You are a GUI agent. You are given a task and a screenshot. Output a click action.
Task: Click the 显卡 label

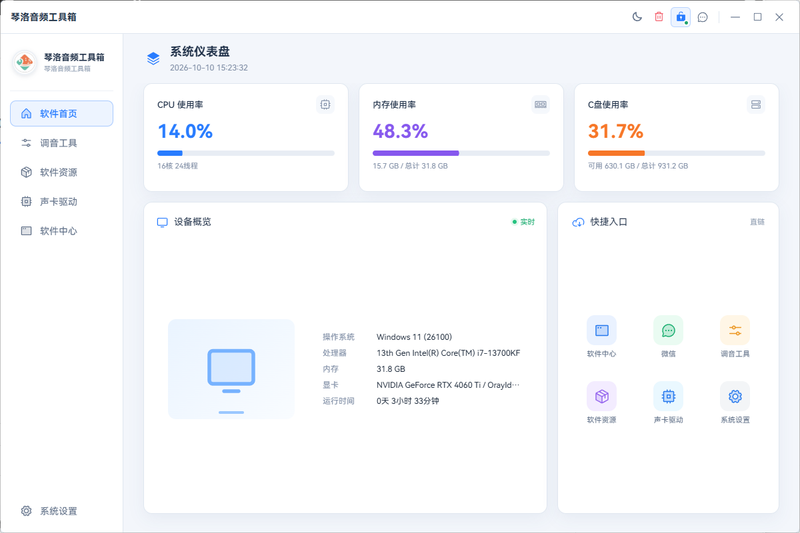click(x=330, y=385)
